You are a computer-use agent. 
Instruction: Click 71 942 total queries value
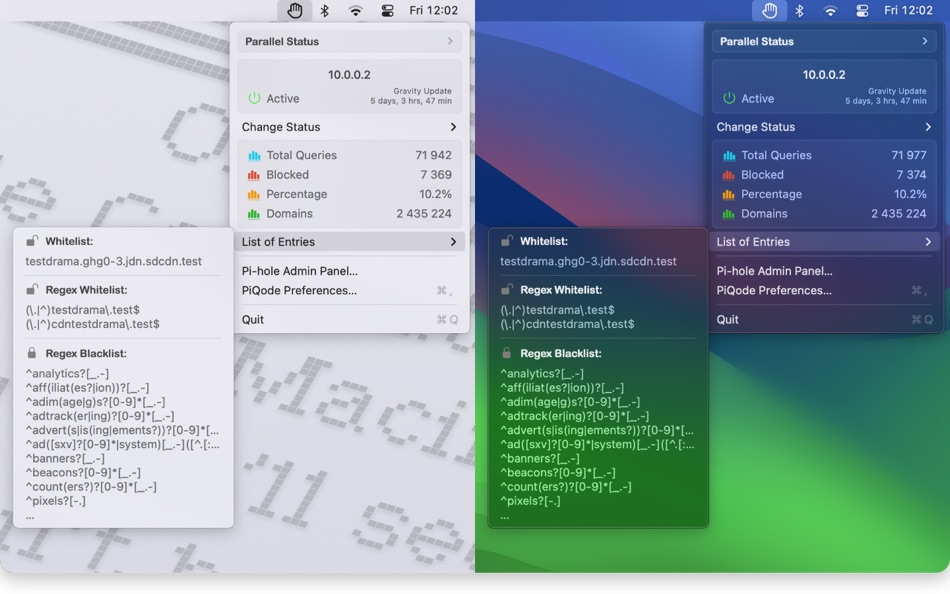(433, 155)
